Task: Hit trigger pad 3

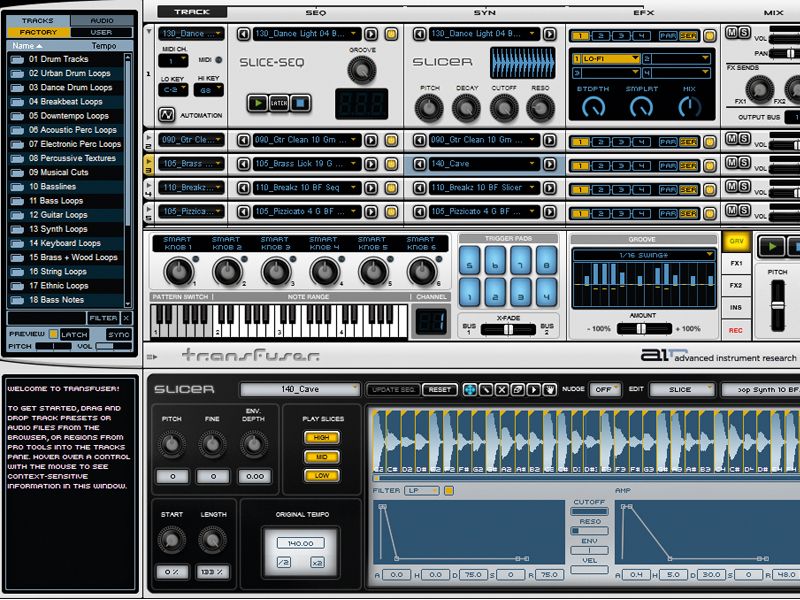Action: click(x=521, y=292)
